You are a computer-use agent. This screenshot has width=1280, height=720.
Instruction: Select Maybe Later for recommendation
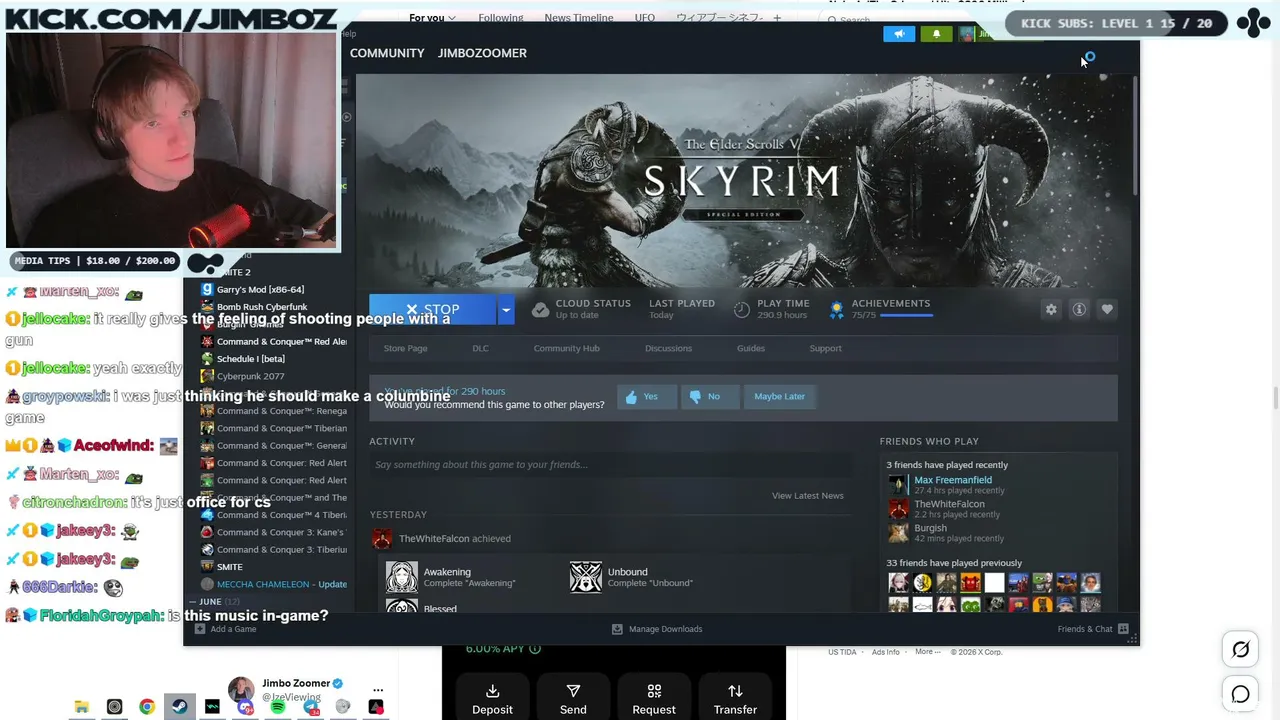pos(779,397)
